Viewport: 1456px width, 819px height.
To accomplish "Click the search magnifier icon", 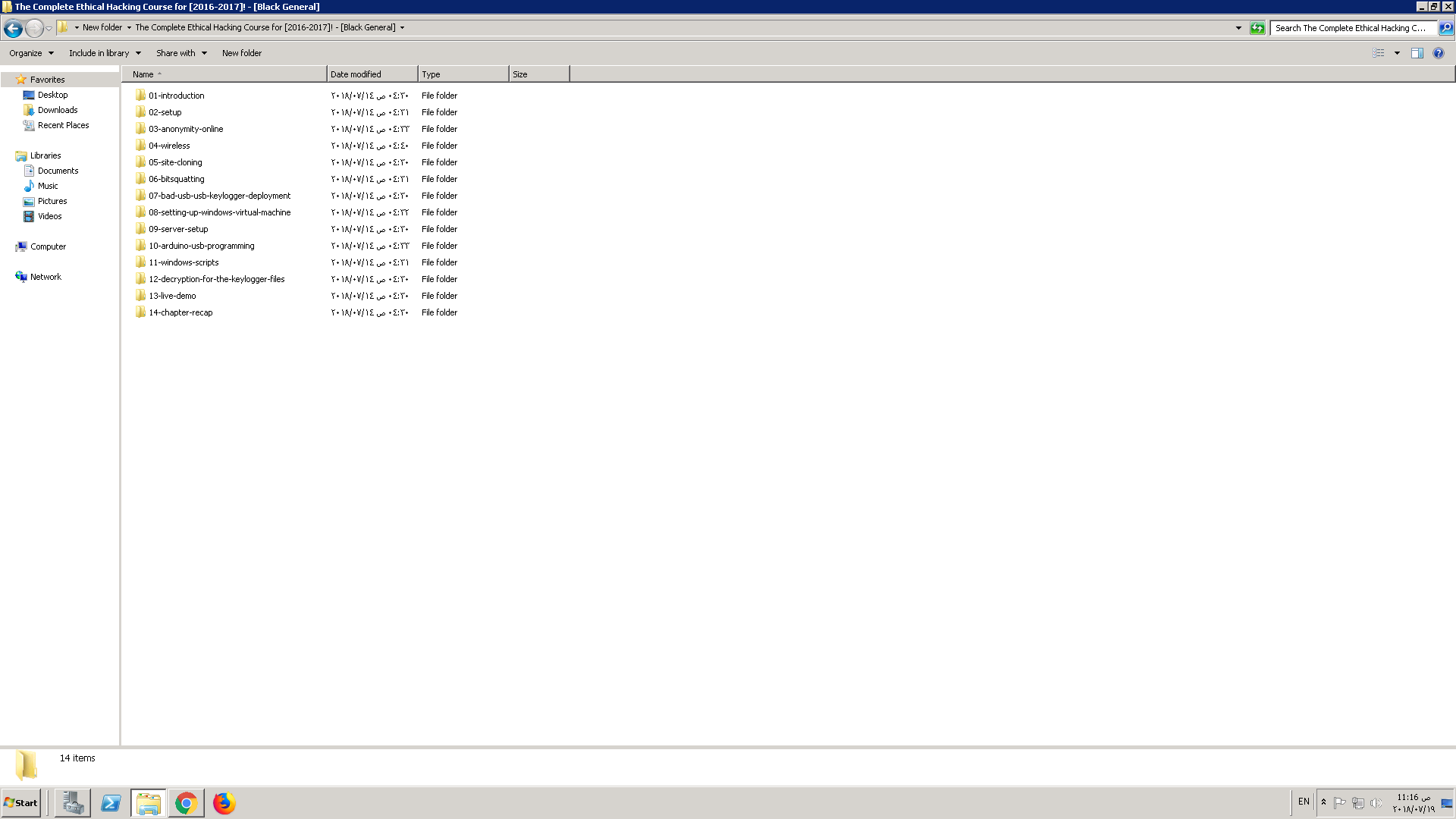I will coord(1446,28).
